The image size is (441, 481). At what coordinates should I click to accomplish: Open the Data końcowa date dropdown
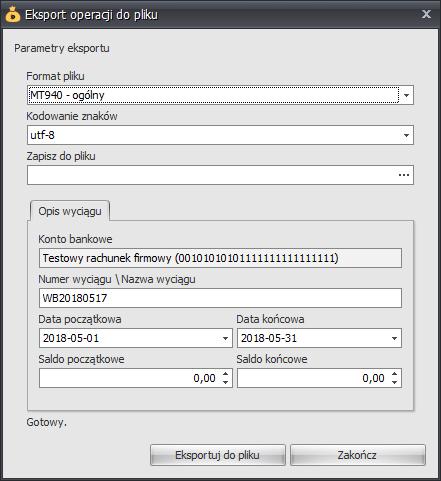(394, 338)
